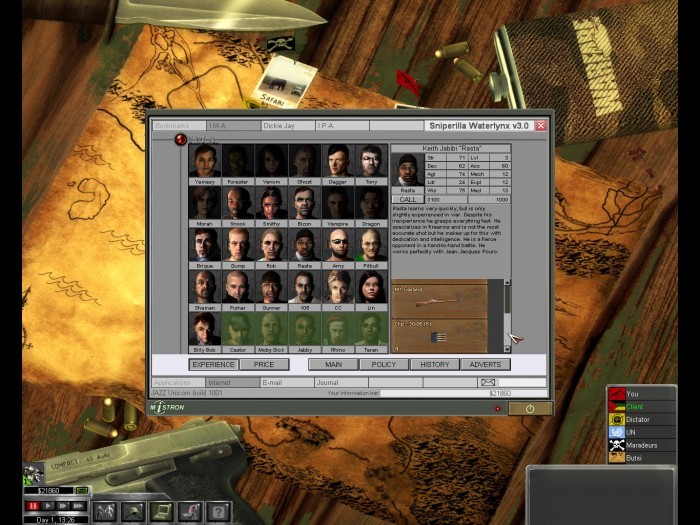Click the M1 Garand rifle item
This screenshot has width=700, height=525.
coord(440,301)
